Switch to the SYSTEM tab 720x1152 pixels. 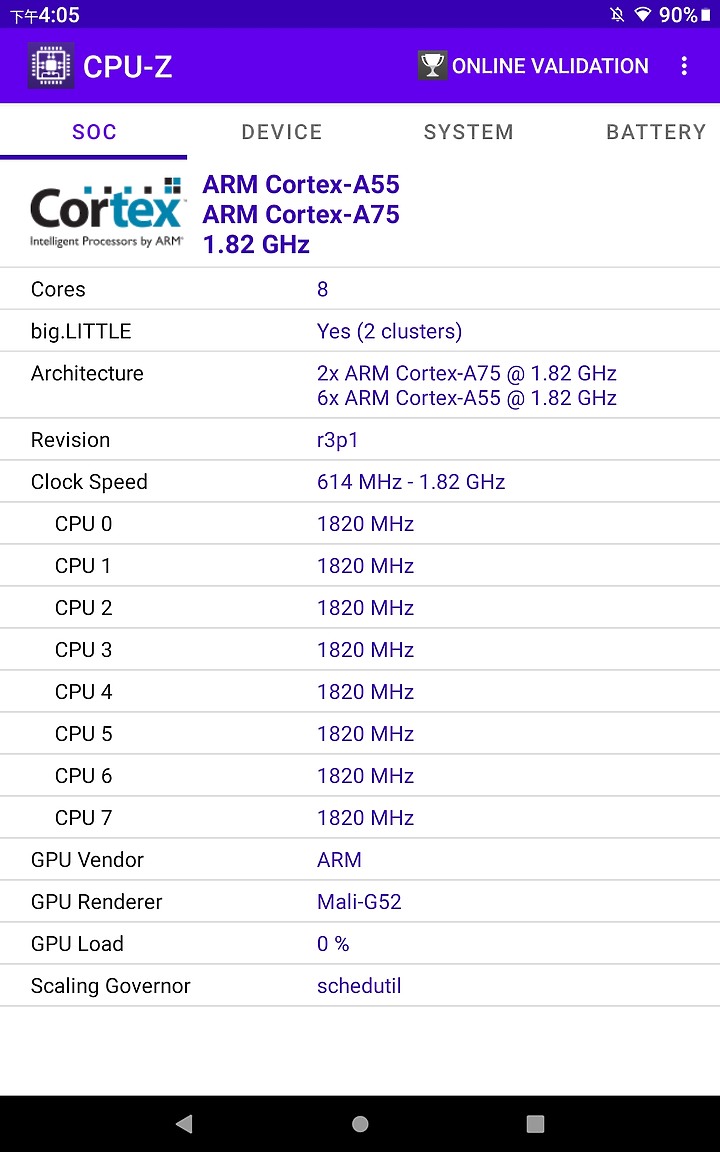tap(468, 132)
